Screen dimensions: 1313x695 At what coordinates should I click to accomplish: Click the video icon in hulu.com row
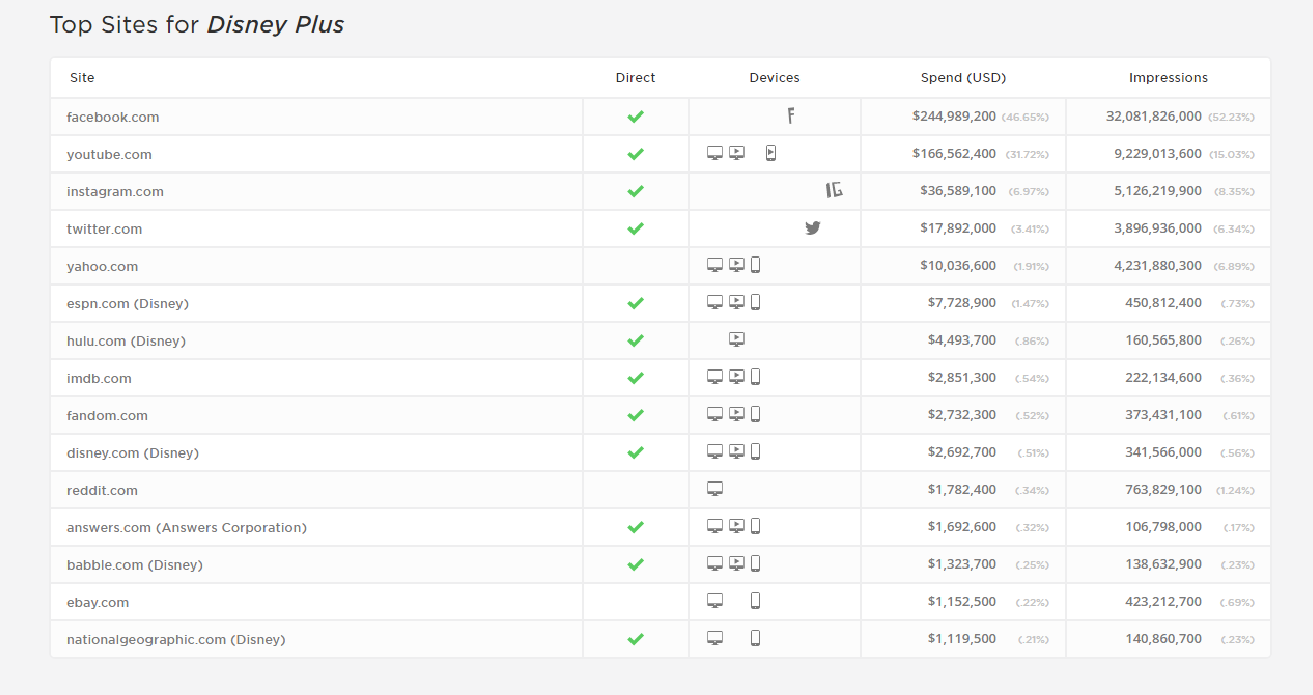[737, 340]
